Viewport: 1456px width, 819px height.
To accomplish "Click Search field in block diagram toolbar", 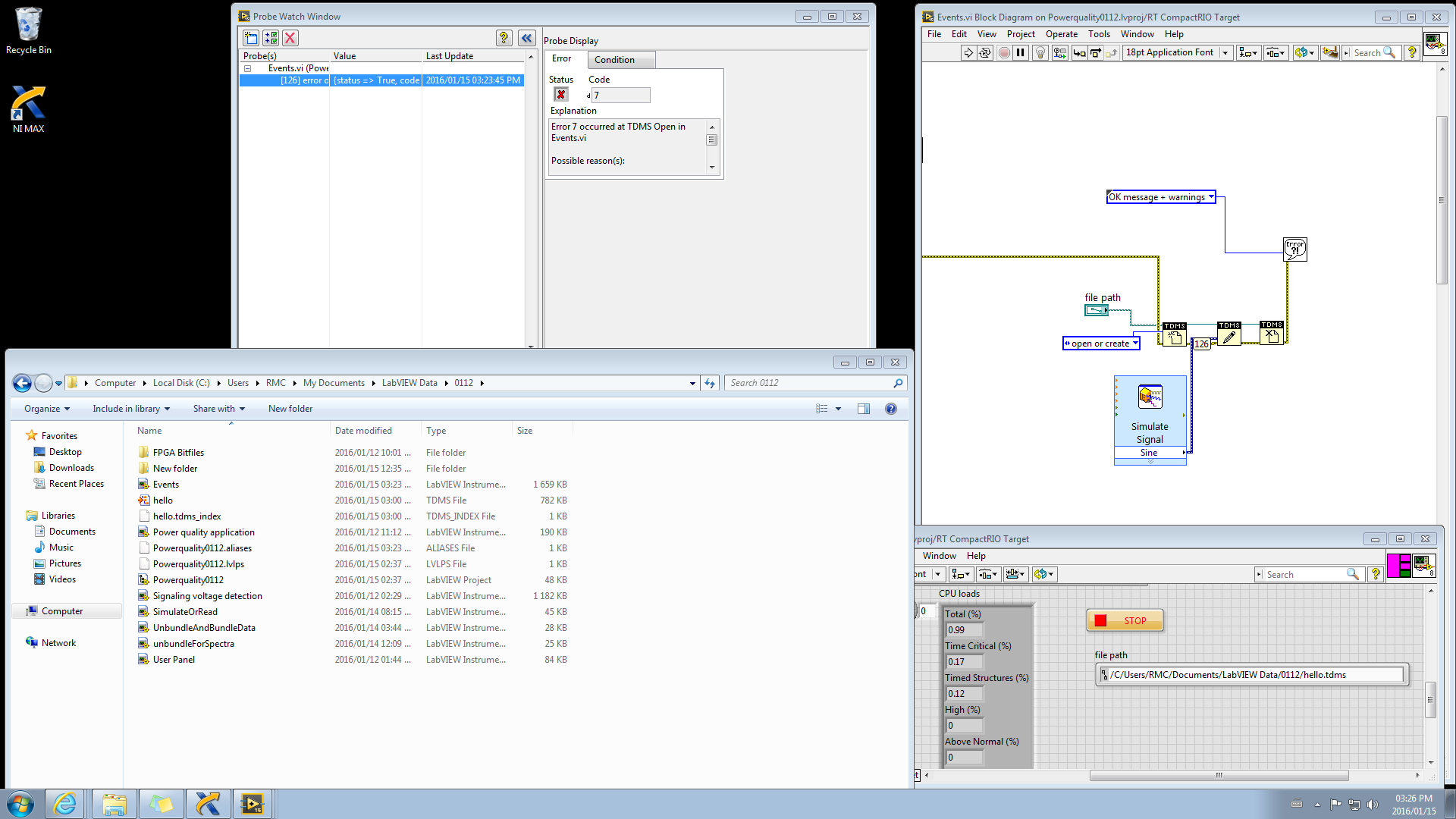I will click(x=1371, y=52).
